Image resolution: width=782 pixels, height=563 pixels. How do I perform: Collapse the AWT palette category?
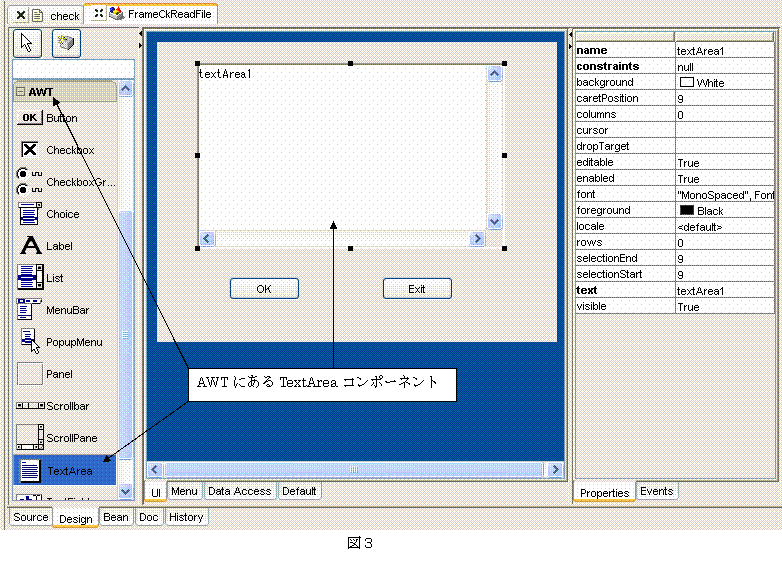click(20, 92)
